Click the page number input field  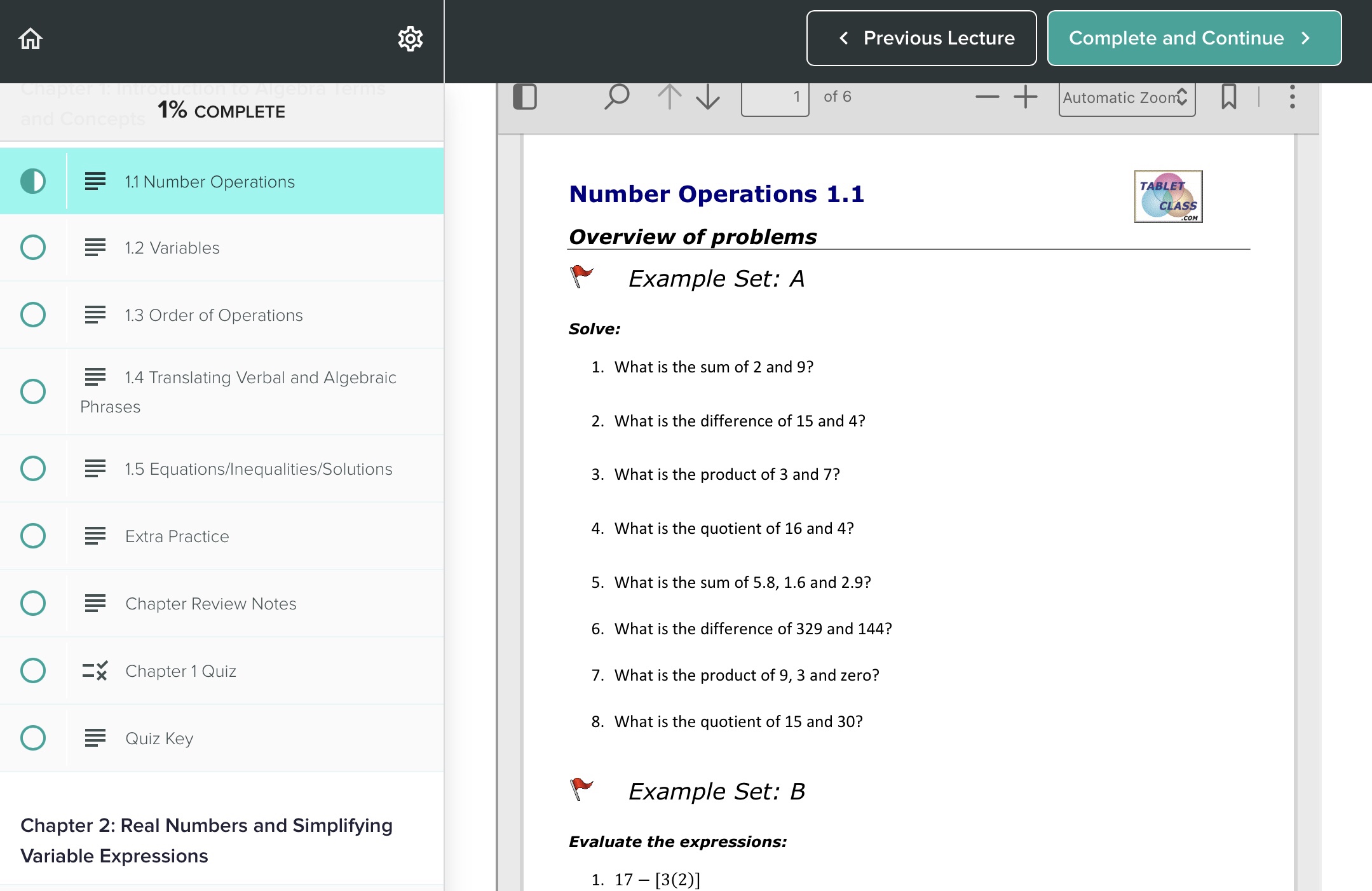(775, 97)
